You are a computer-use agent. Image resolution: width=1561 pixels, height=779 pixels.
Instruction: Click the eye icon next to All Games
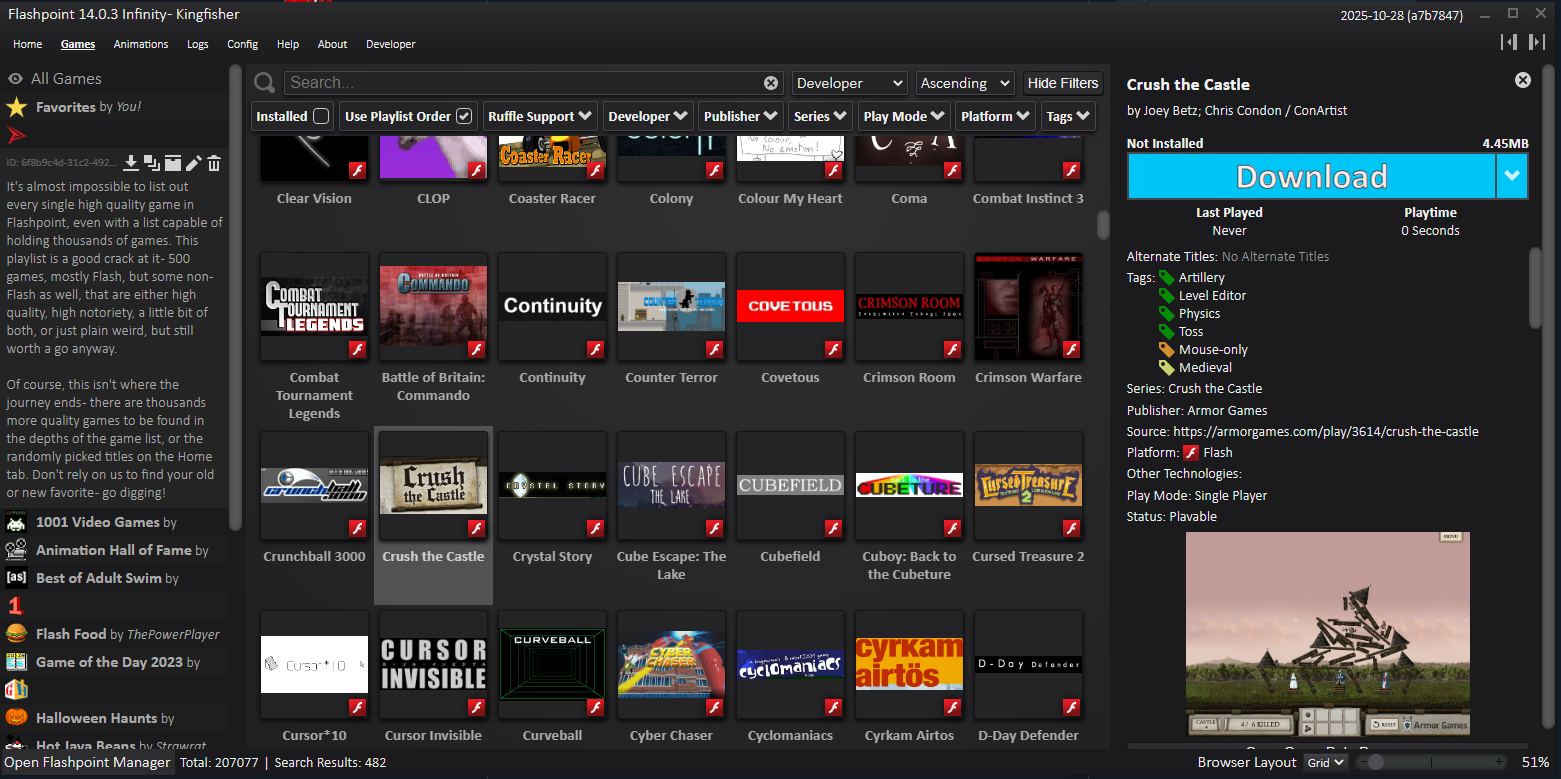point(16,79)
